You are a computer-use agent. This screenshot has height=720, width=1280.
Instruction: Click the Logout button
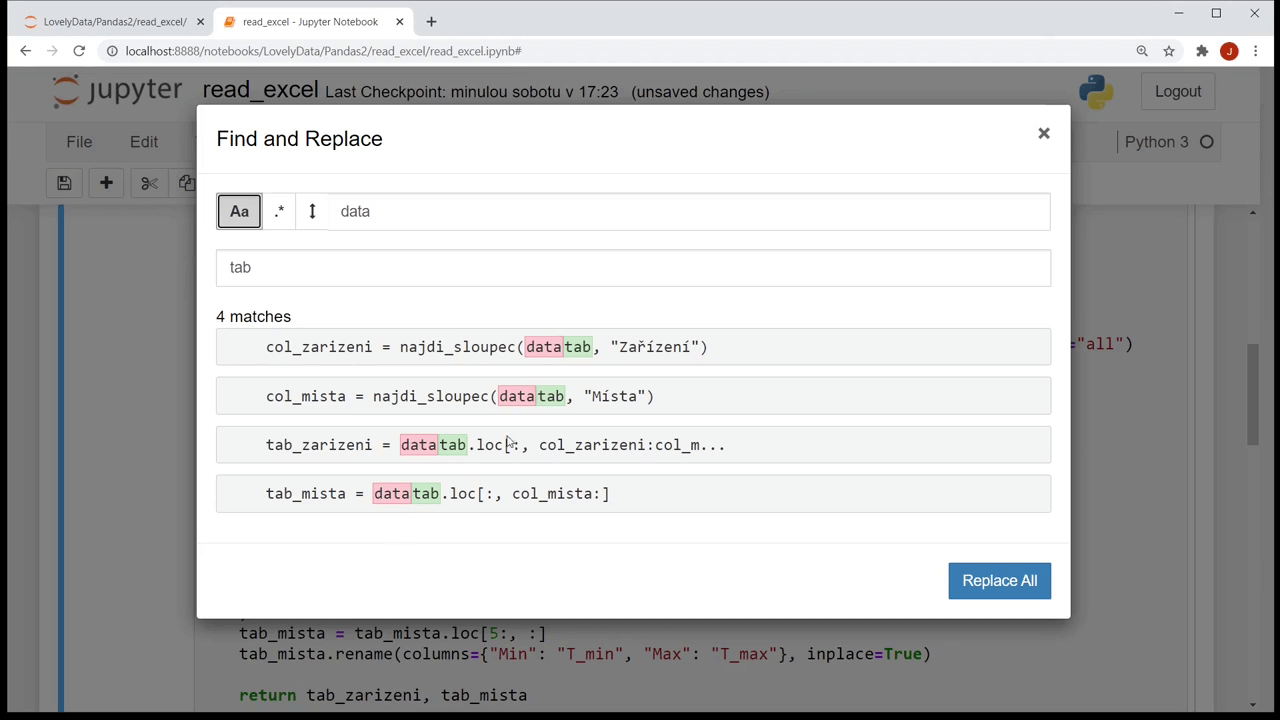1177,91
